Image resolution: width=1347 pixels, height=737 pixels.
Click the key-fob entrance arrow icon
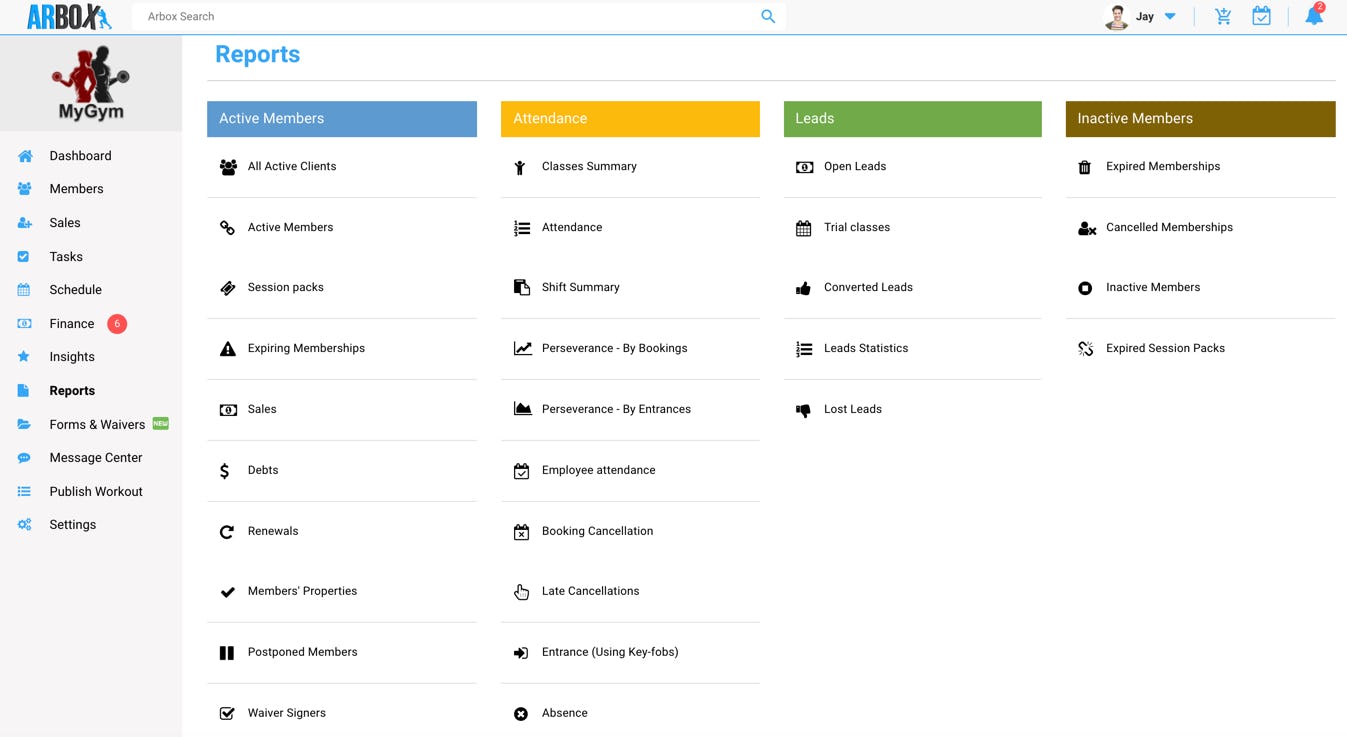click(x=520, y=652)
